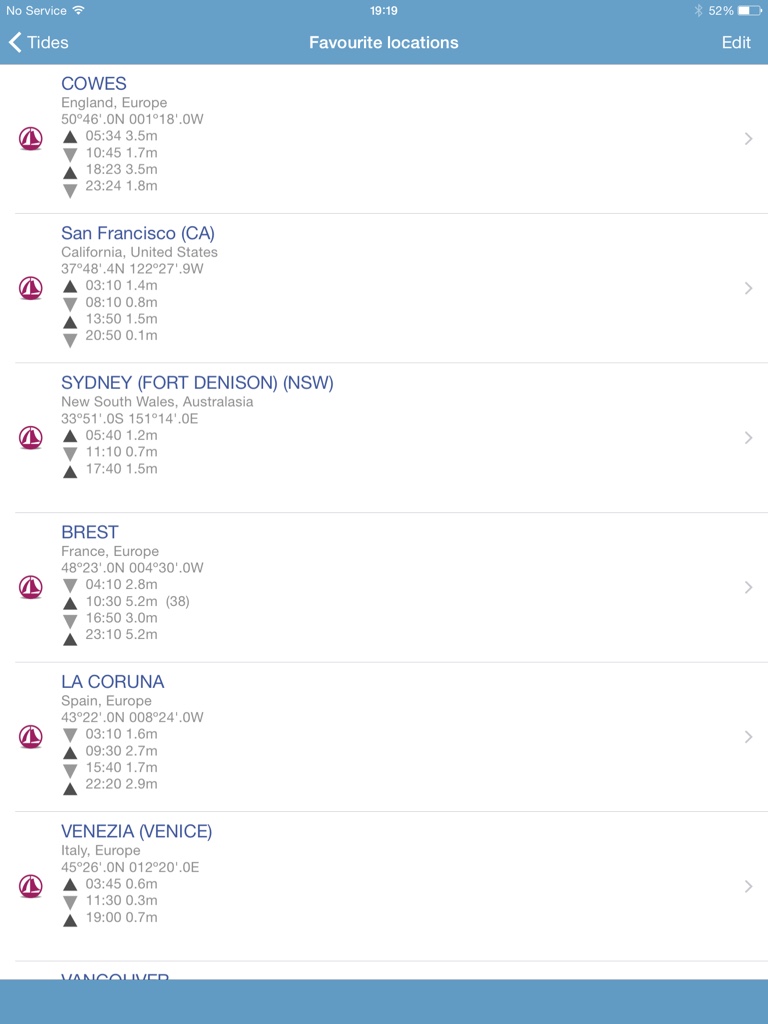Go back to Tides screen
Screen dimensions: 768x1024
click(38, 42)
